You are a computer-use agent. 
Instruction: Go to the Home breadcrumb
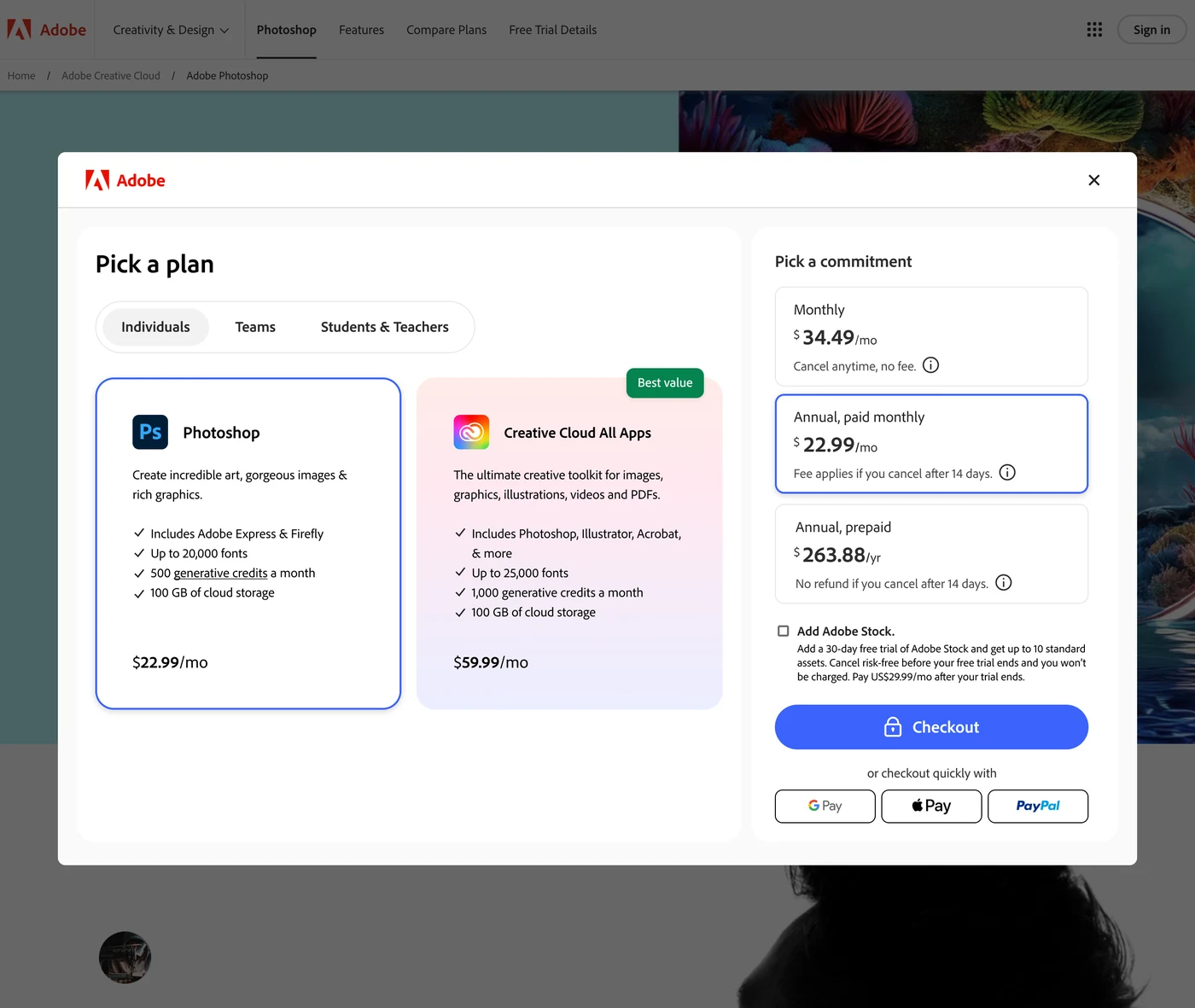tap(21, 76)
